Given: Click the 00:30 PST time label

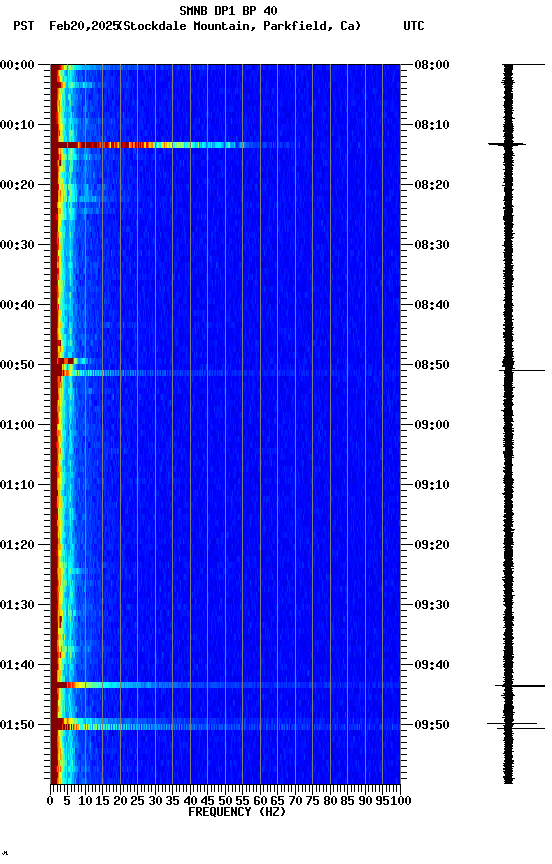Looking at the screenshot, I should pyautogui.click(x=17, y=245).
